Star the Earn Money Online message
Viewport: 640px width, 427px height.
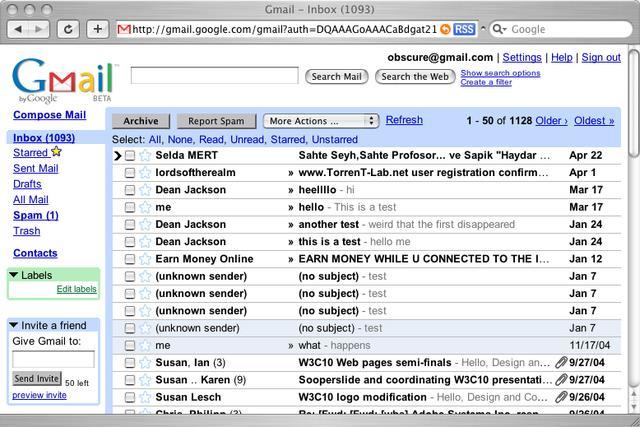[x=145, y=259]
